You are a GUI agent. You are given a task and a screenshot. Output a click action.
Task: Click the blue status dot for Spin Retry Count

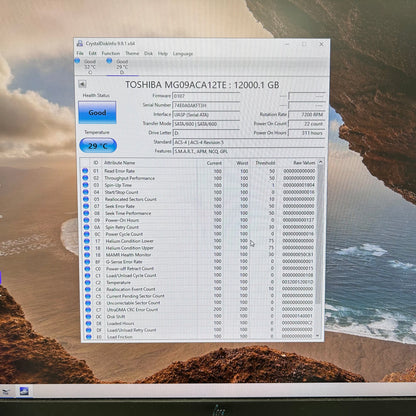coord(86,227)
